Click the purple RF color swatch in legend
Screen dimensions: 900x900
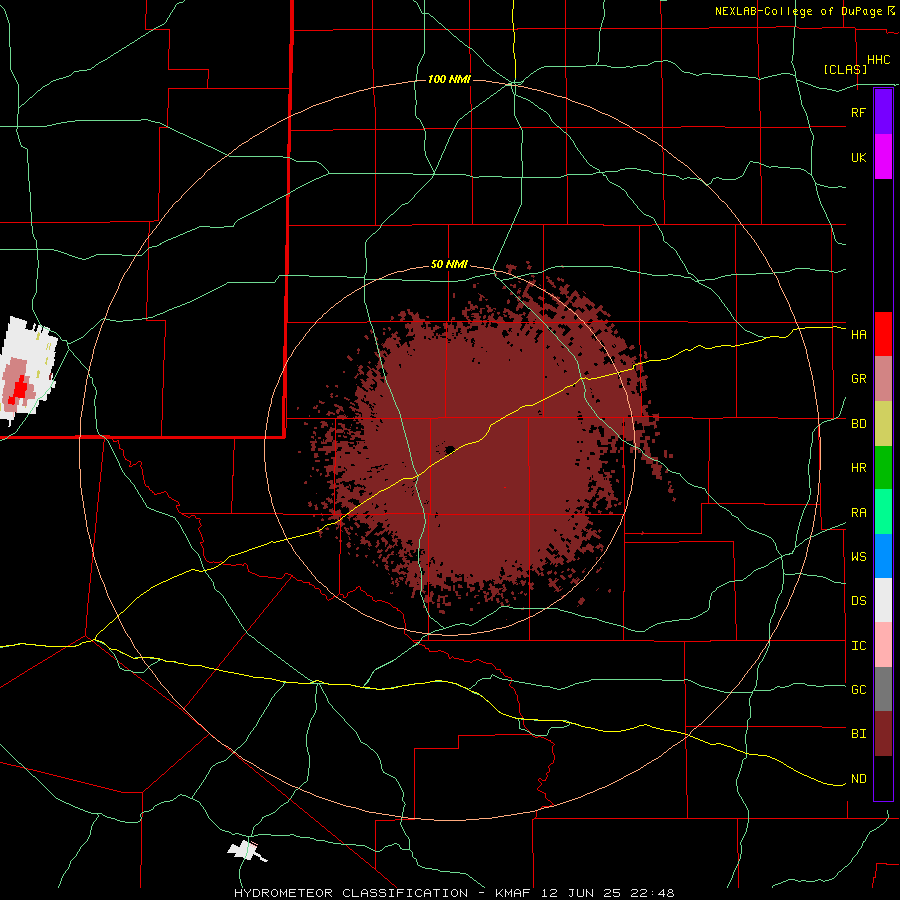coord(883,112)
